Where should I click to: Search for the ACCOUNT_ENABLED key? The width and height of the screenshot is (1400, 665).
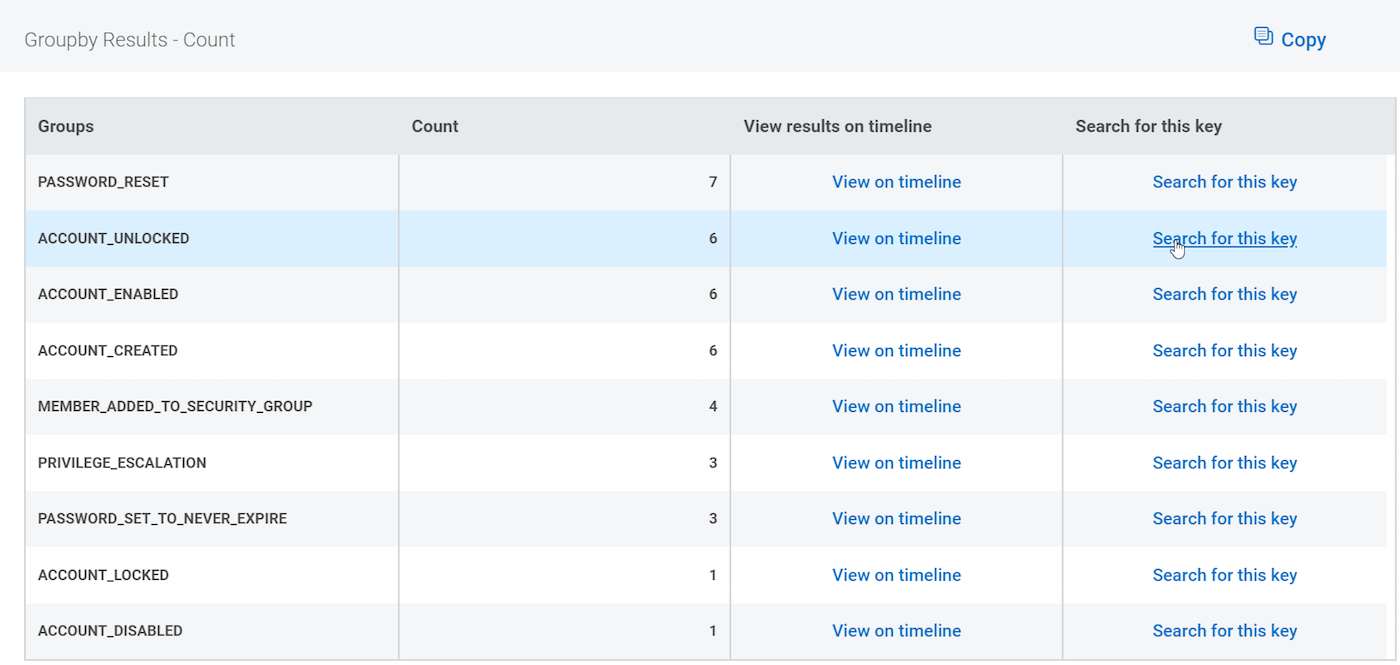[x=1224, y=294]
